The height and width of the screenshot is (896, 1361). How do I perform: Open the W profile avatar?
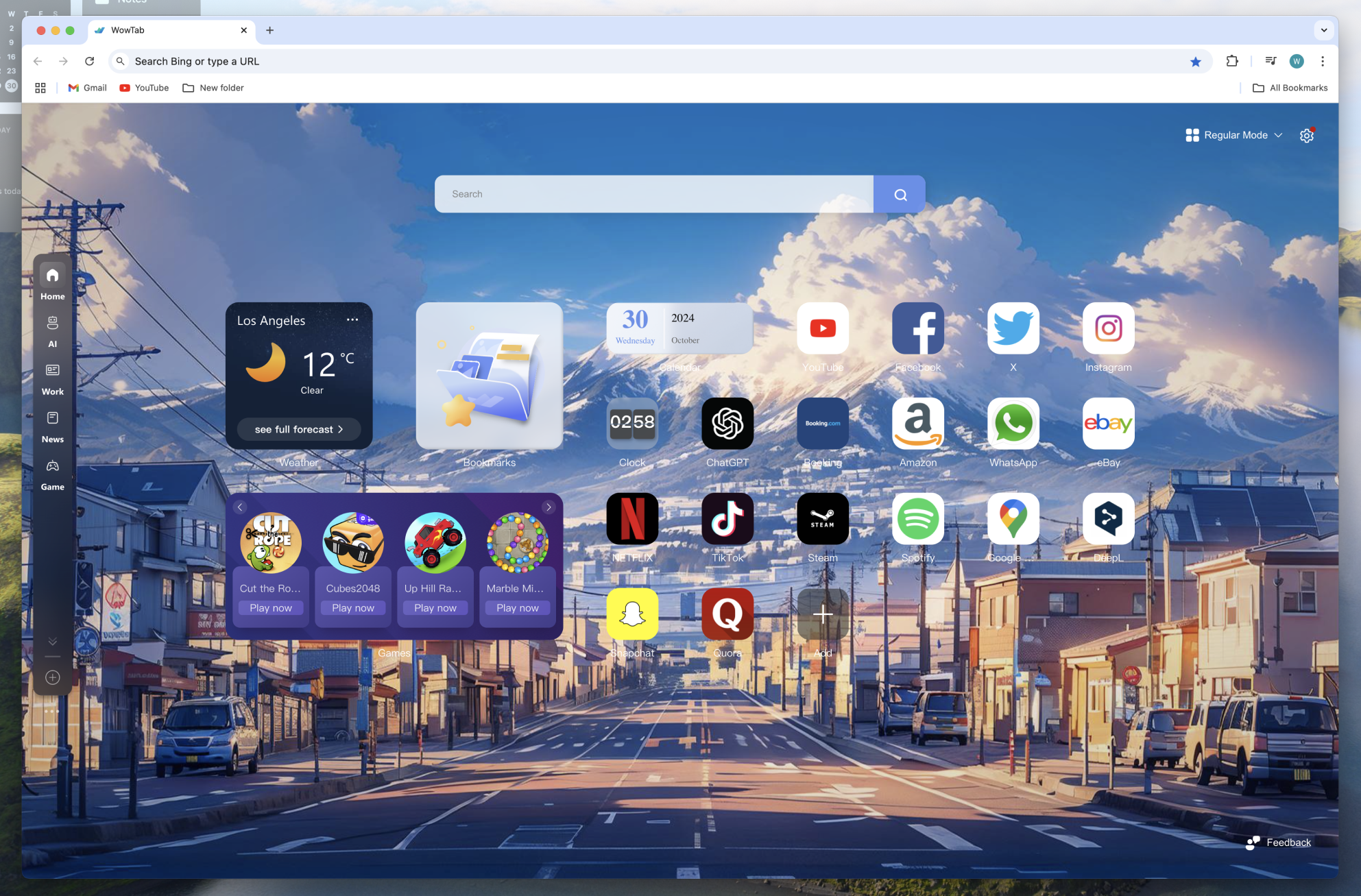[1297, 61]
